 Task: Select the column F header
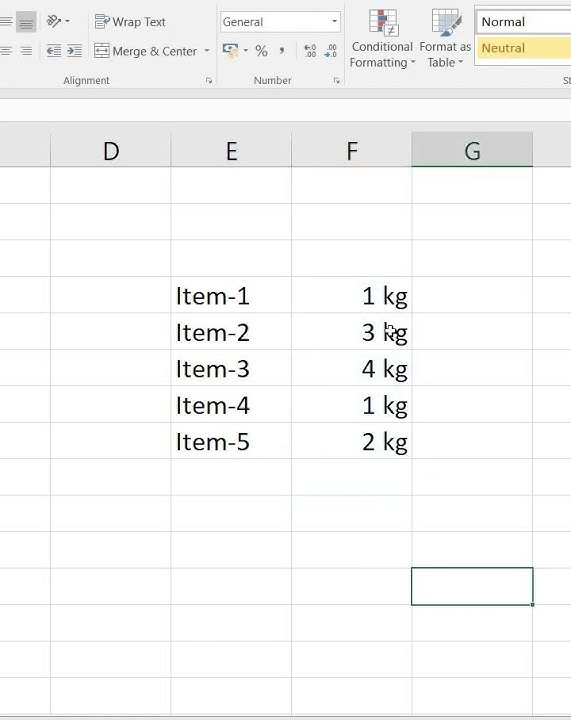point(352,150)
